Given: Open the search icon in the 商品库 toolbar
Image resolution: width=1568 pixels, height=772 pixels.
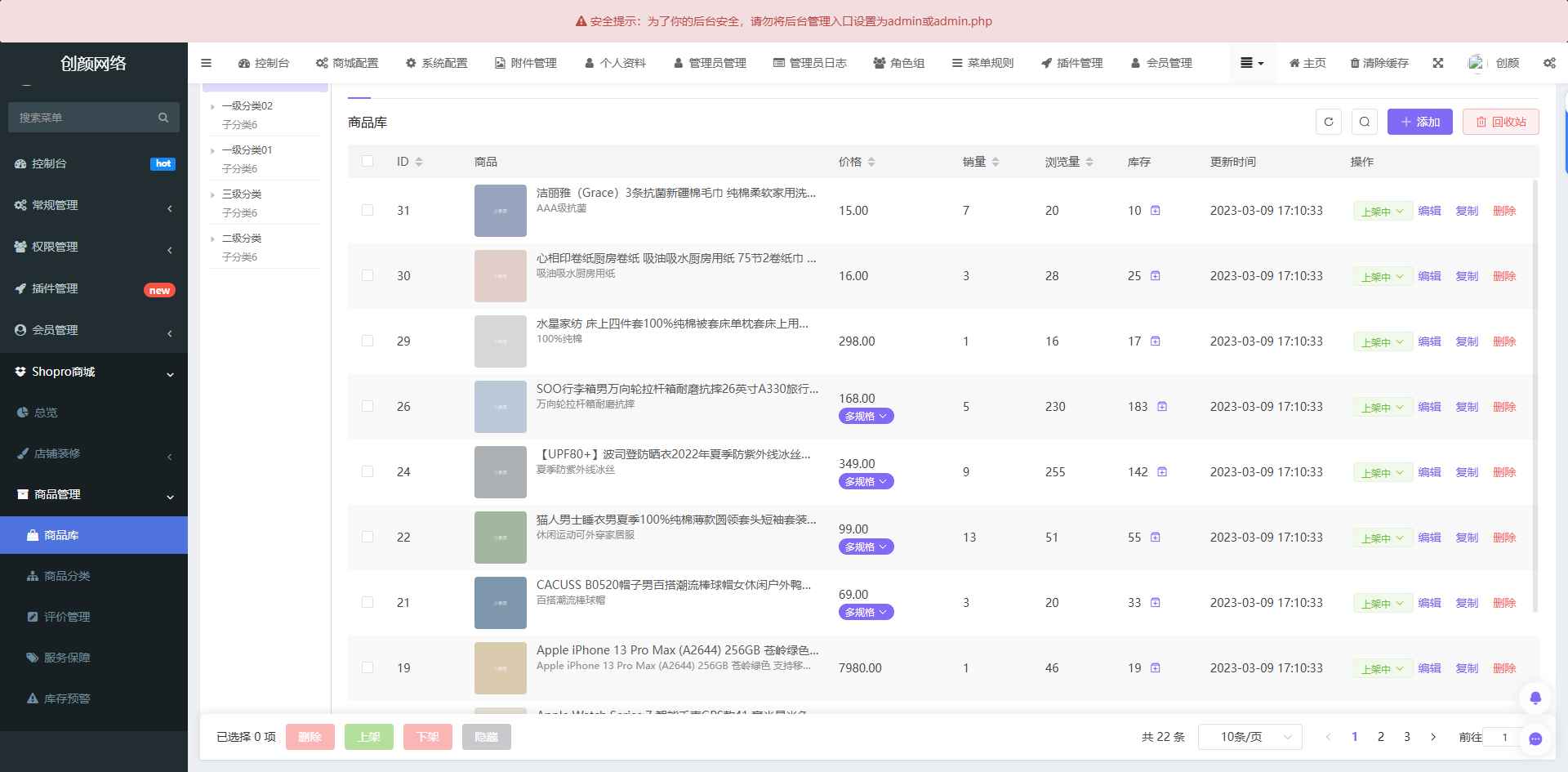Looking at the screenshot, I should point(1365,121).
